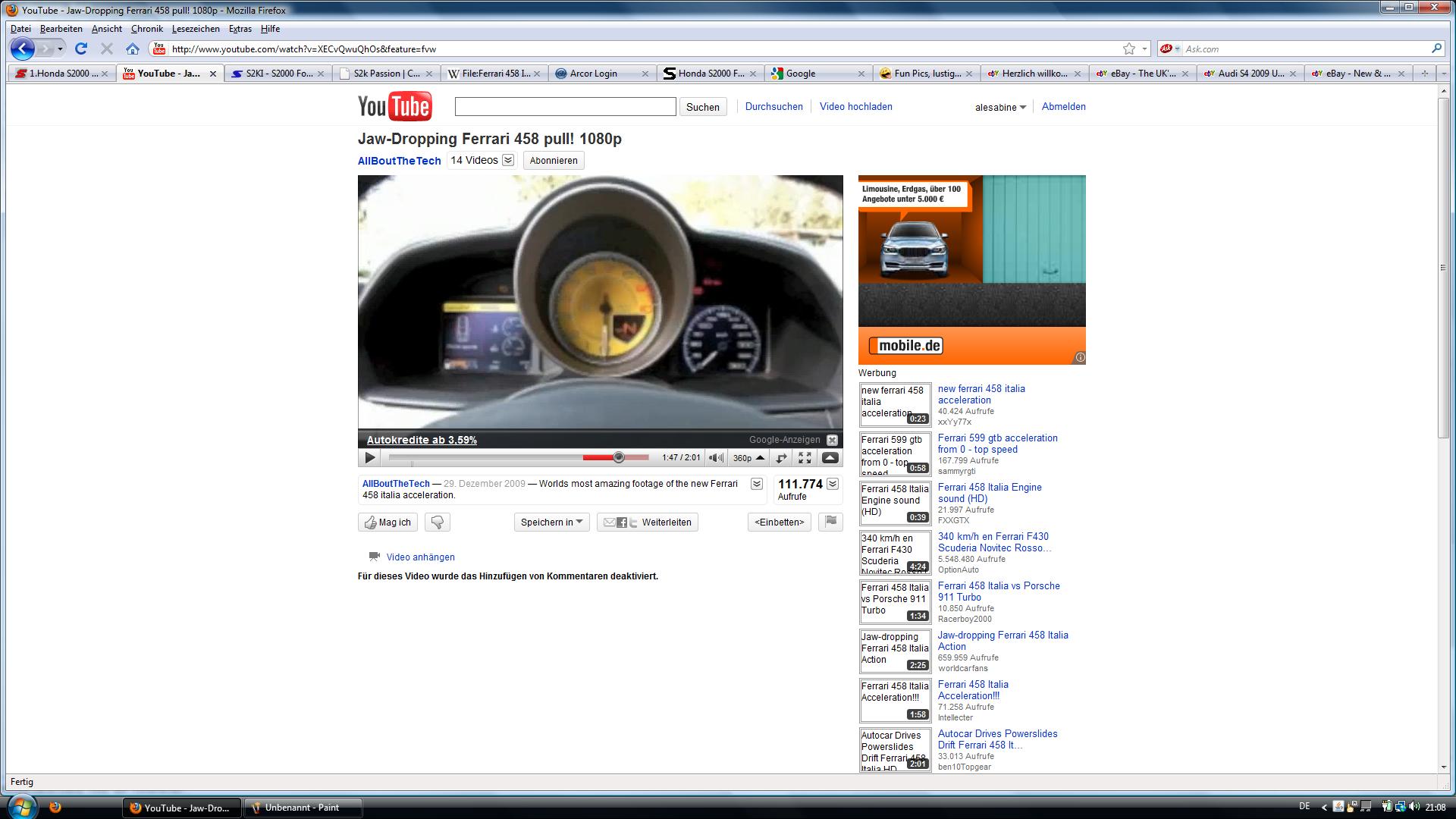Screen dimensions: 1456x819
Task: Expand the Speichern in dropdown
Action: pyautogui.click(x=551, y=522)
